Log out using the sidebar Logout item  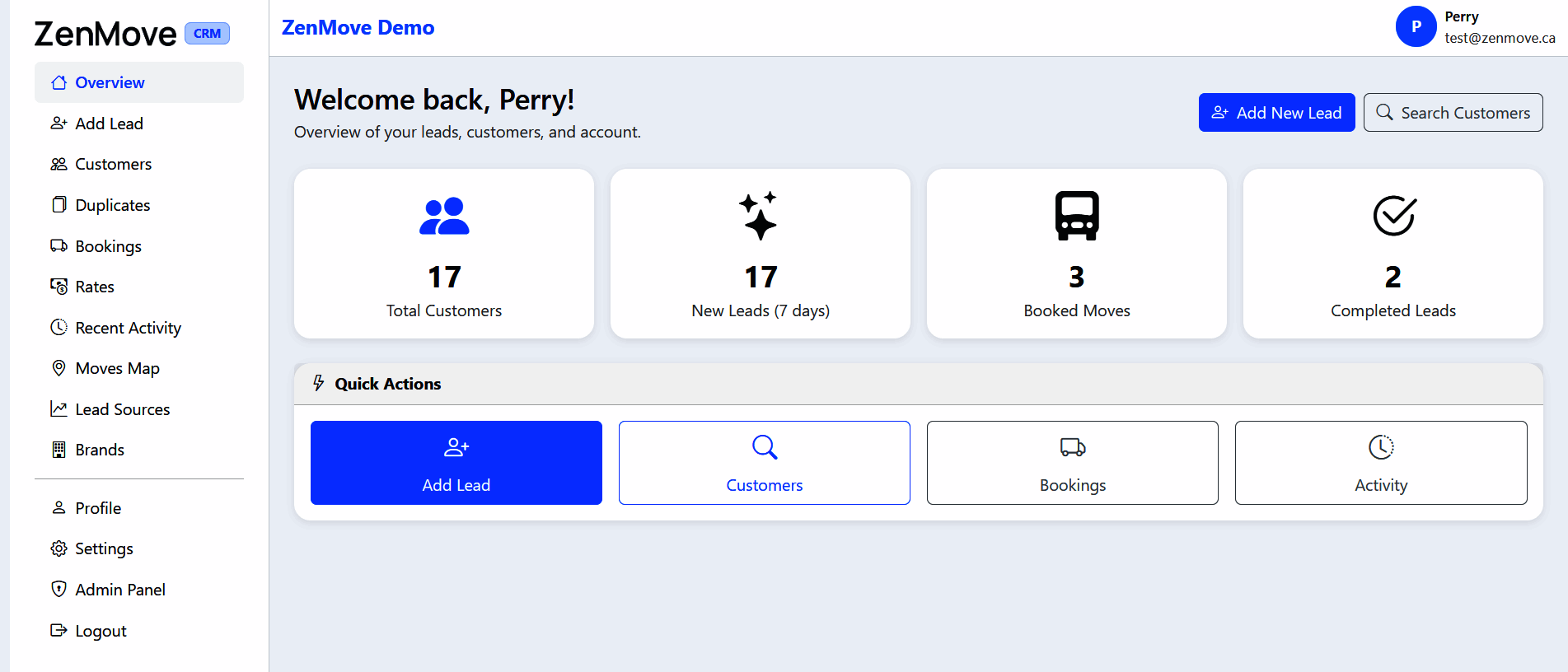click(x=100, y=631)
